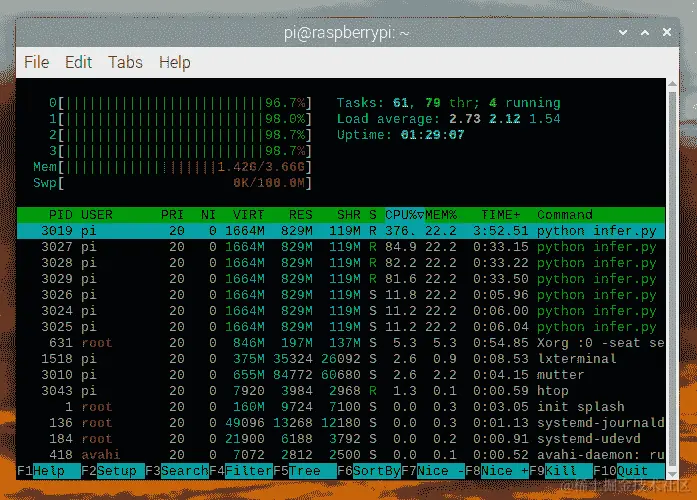This screenshot has height=500, width=697.
Task: Sort by the MEM% column header
Action: [441, 215]
